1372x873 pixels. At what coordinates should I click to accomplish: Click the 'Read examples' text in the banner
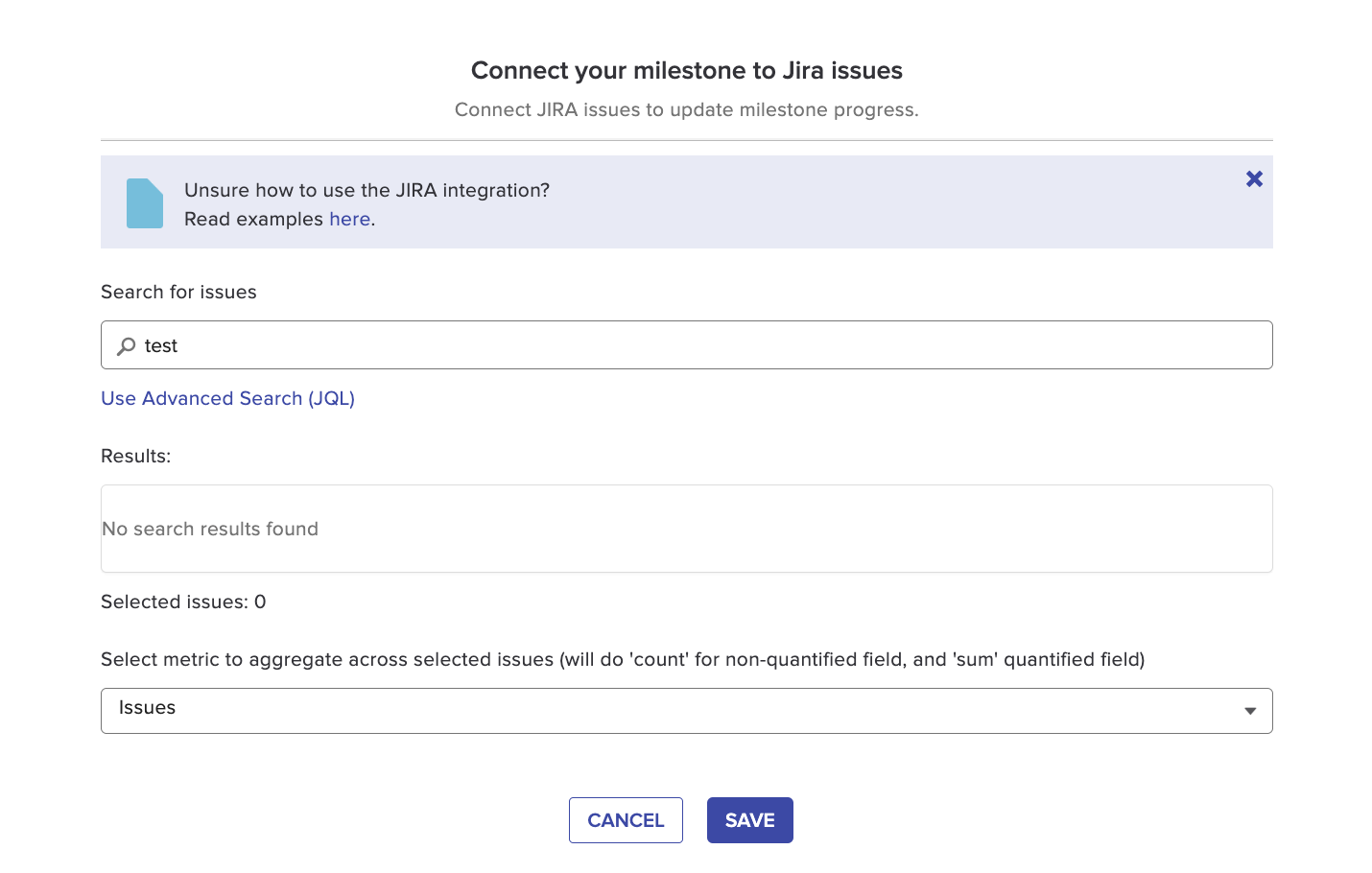point(253,220)
